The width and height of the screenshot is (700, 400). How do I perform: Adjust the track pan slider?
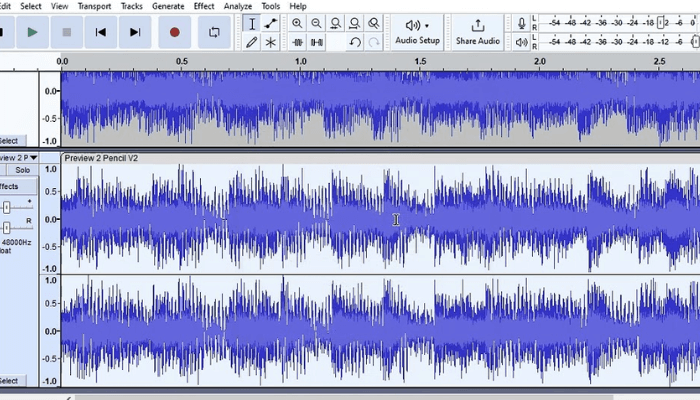[7, 227]
